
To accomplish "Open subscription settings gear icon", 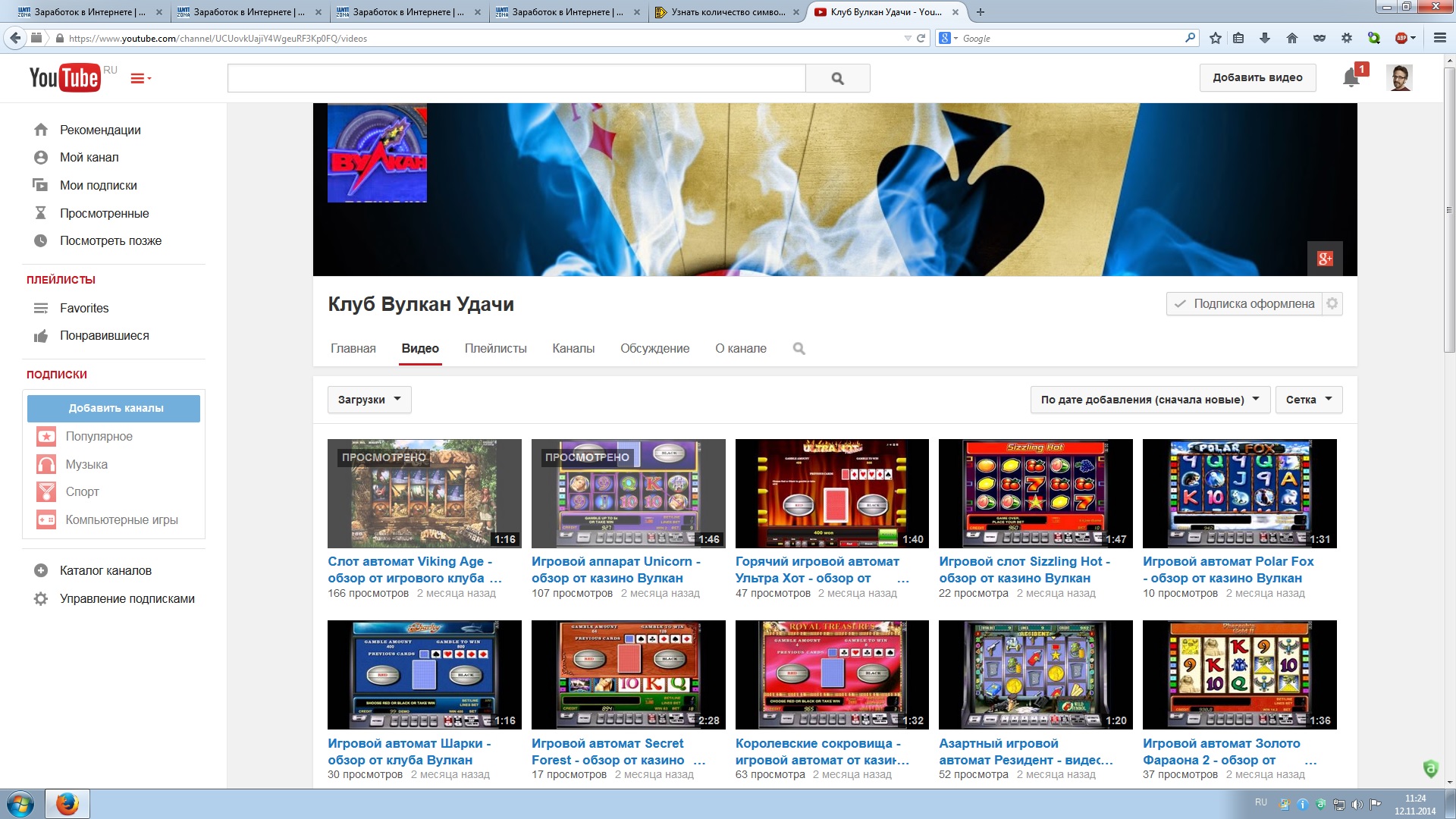I will [1332, 303].
